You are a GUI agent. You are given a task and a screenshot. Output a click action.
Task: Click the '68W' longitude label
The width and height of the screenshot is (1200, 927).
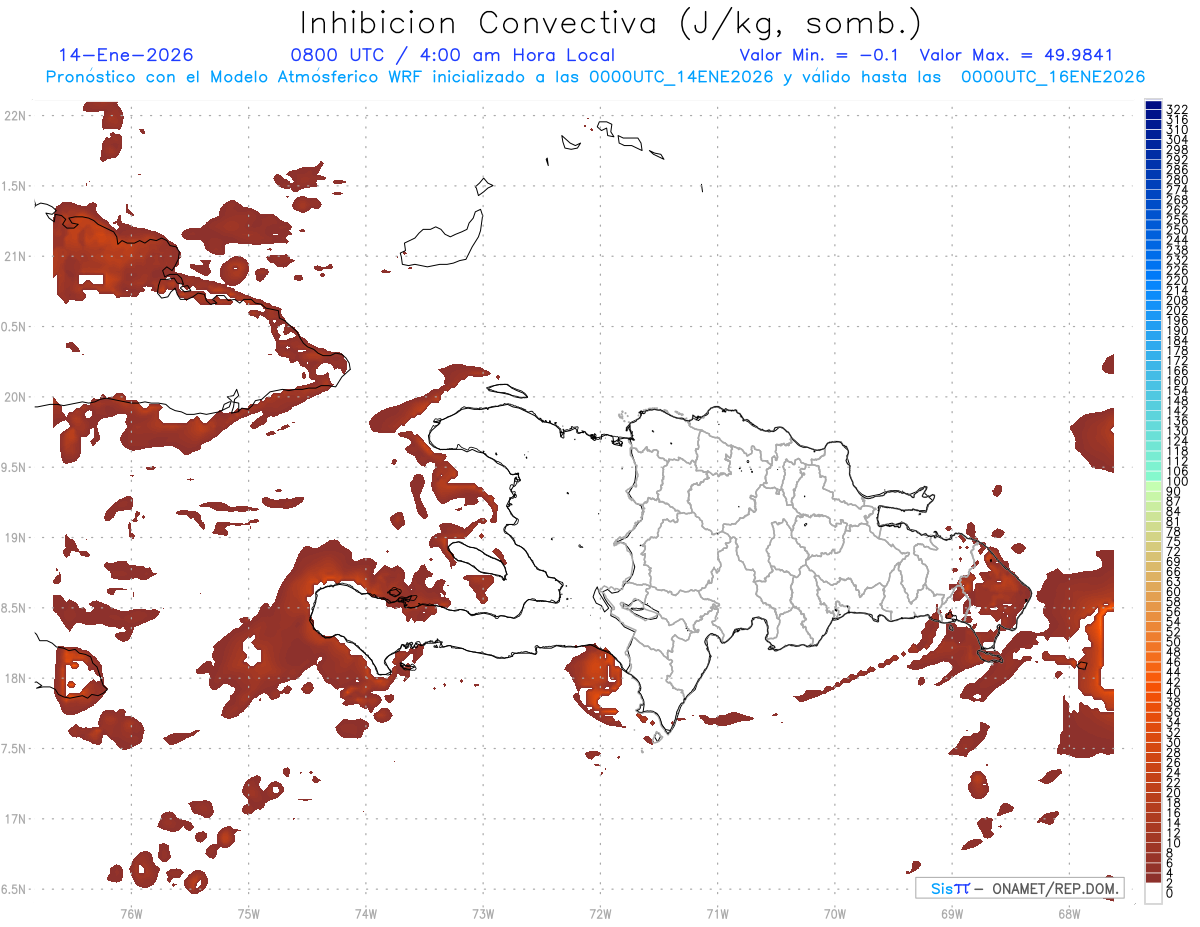tap(1069, 913)
